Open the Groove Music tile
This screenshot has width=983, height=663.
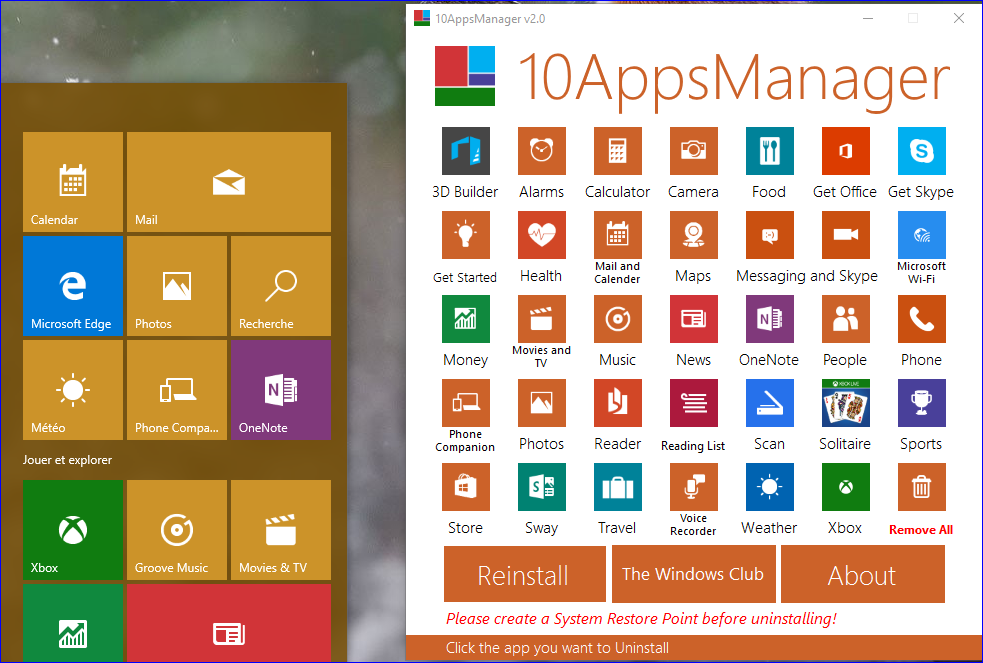pos(177,530)
